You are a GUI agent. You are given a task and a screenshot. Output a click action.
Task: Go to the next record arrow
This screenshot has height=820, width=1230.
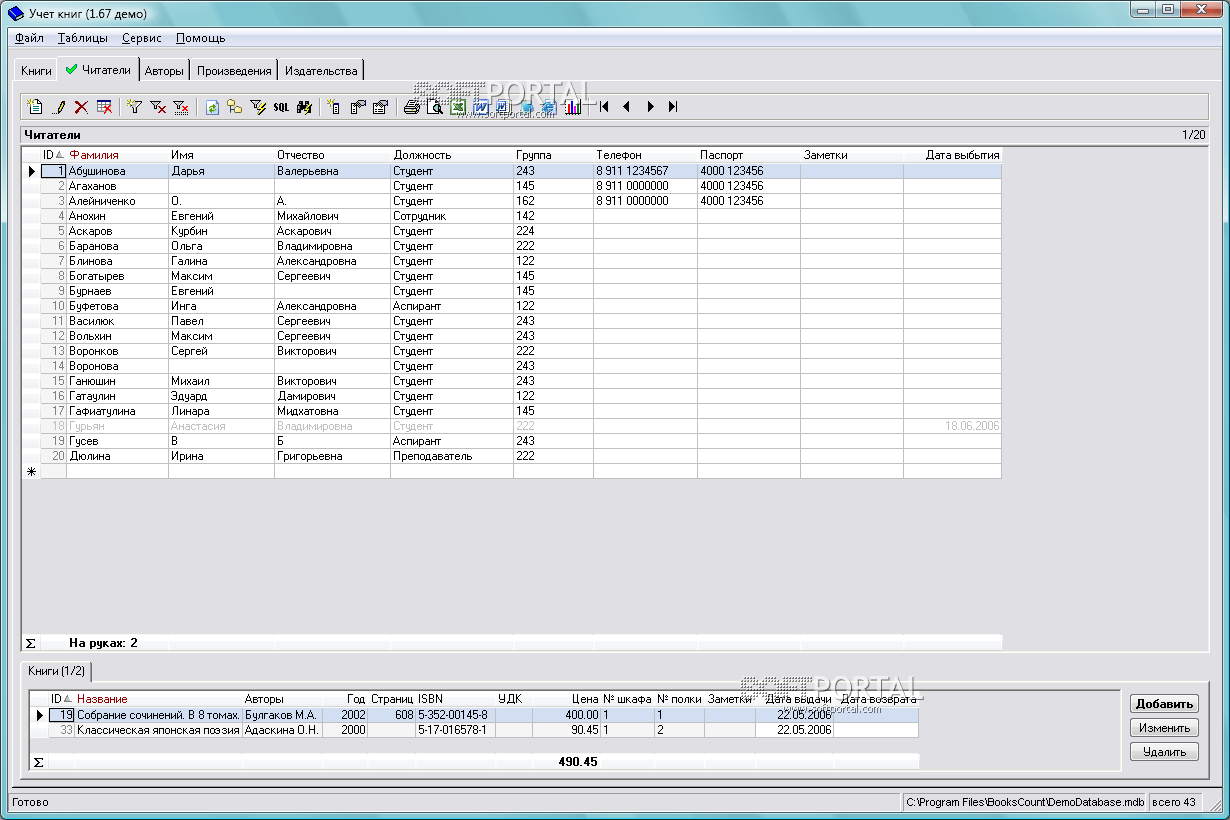[x=650, y=107]
